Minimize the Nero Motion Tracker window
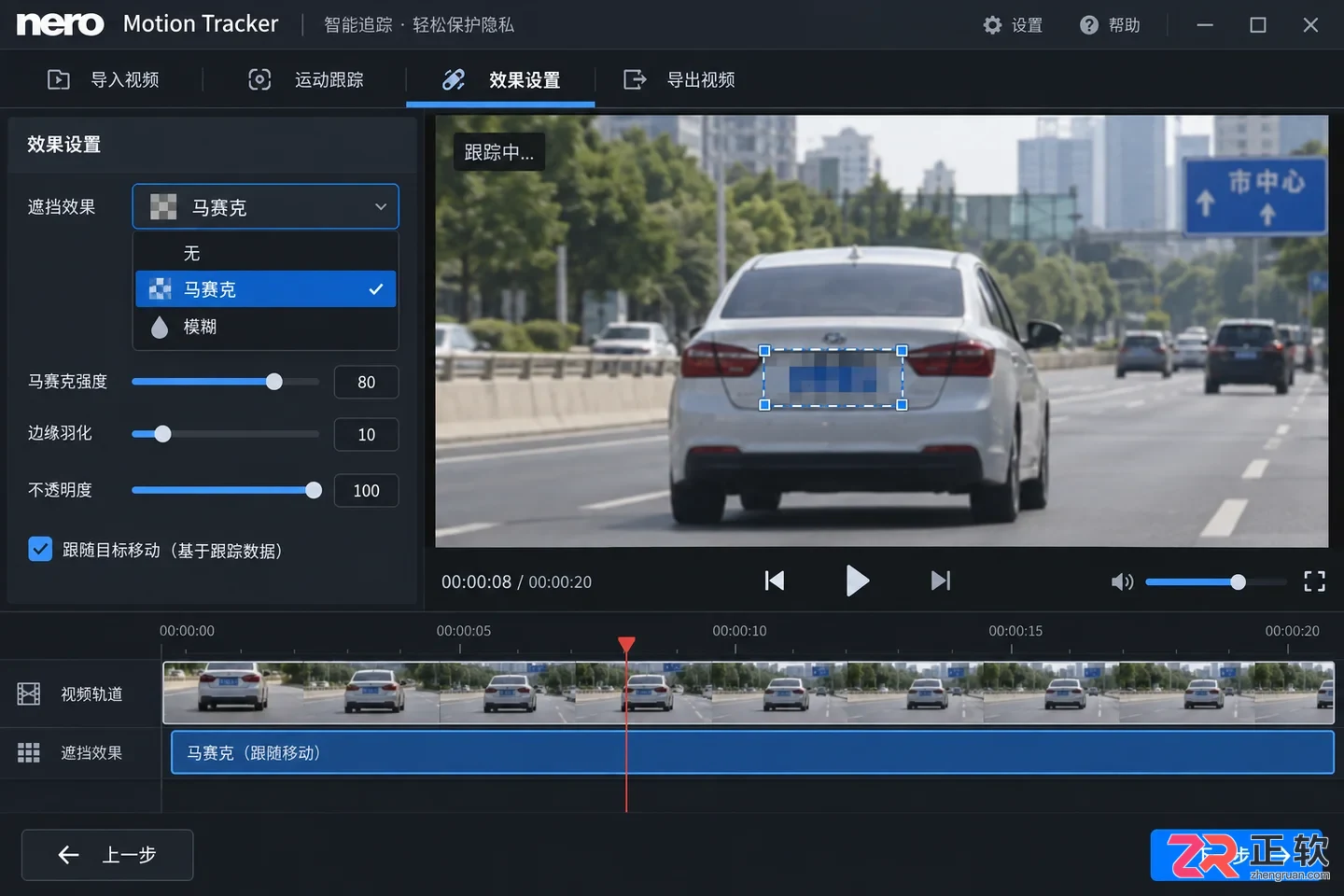Screen dimensions: 1344x896 (1205, 25)
